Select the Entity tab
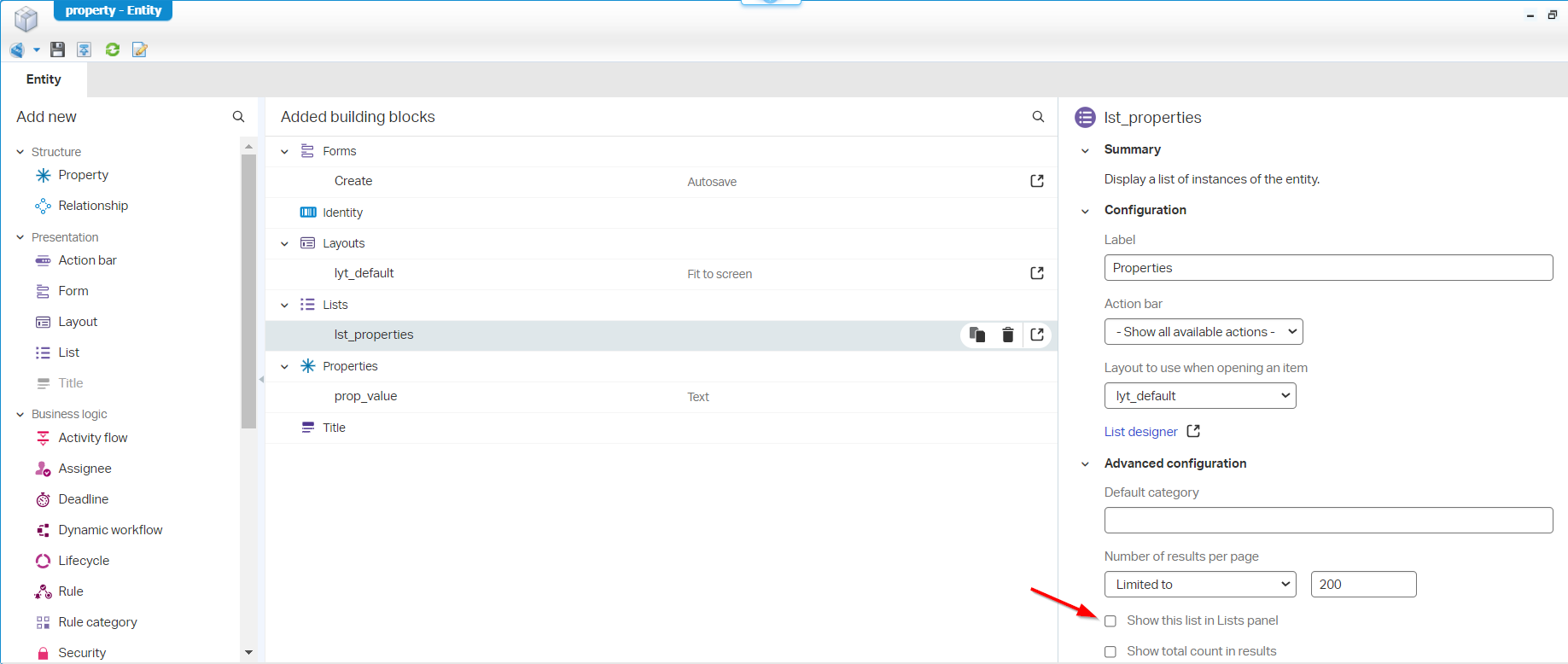 pyautogui.click(x=44, y=79)
